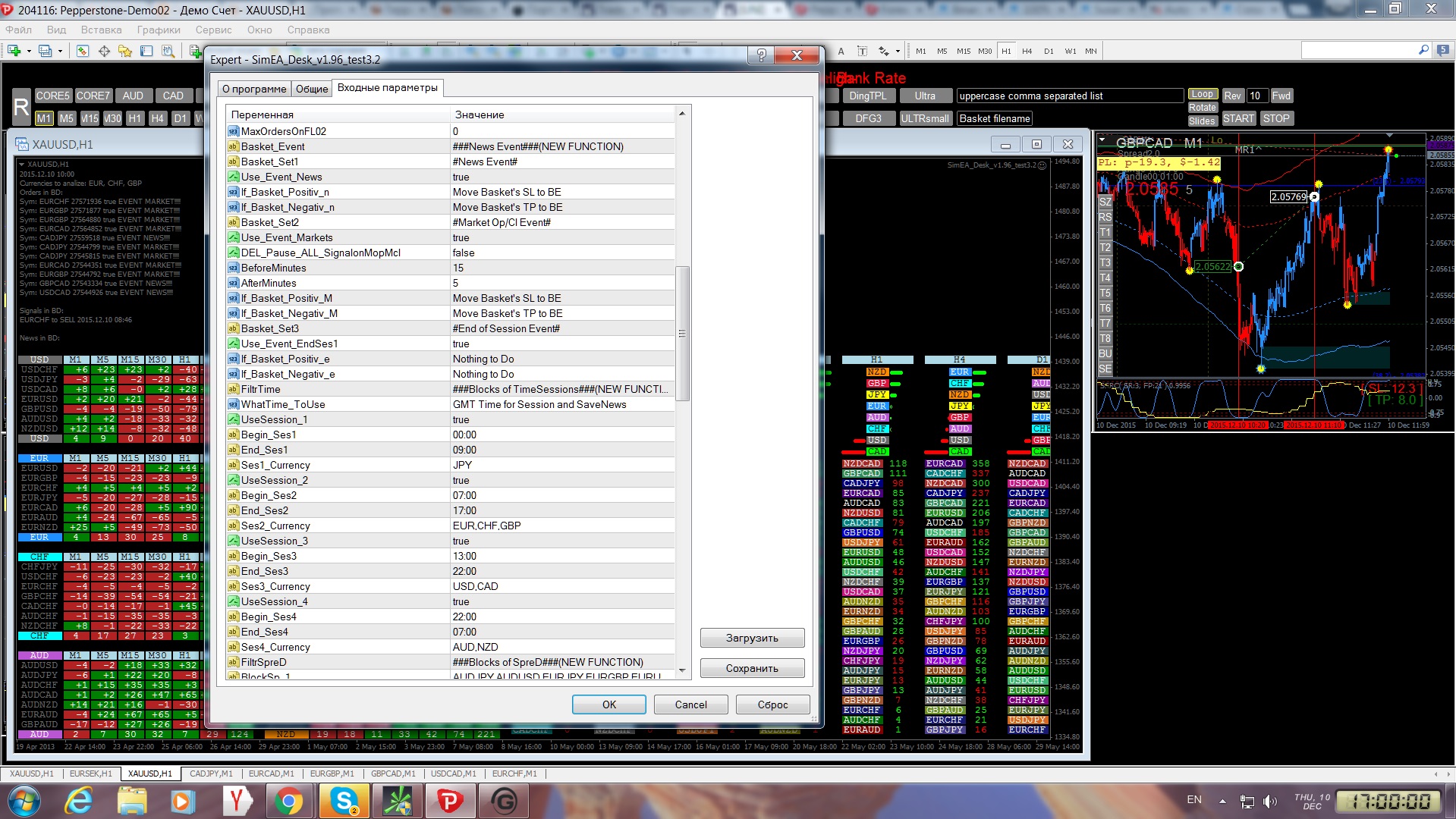Click the parameter list scroll-up arrow
The width and height of the screenshot is (1456, 819).
click(682, 113)
